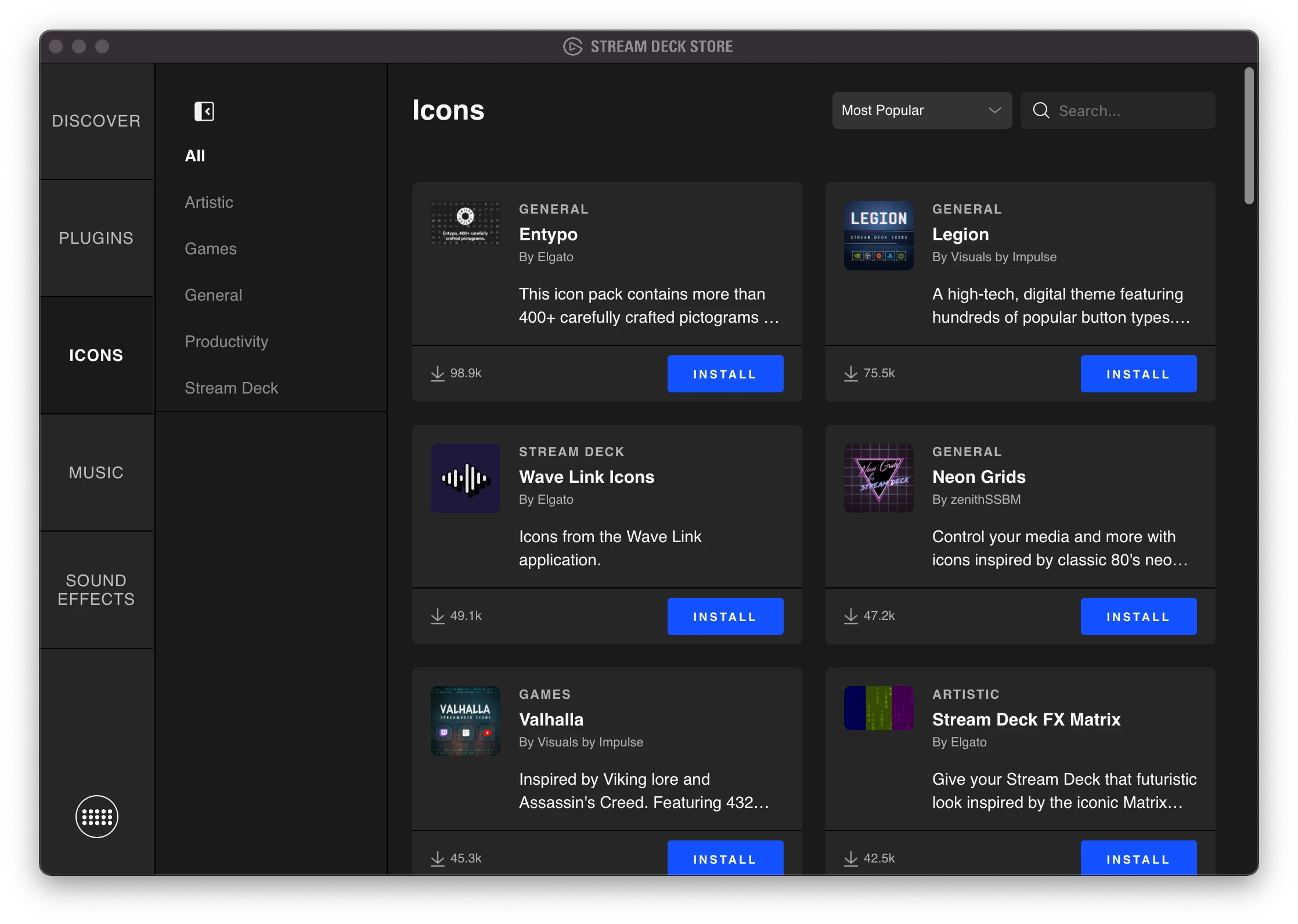Image resolution: width=1298 pixels, height=924 pixels.
Task: Go to the Discover section
Action: tap(96, 121)
